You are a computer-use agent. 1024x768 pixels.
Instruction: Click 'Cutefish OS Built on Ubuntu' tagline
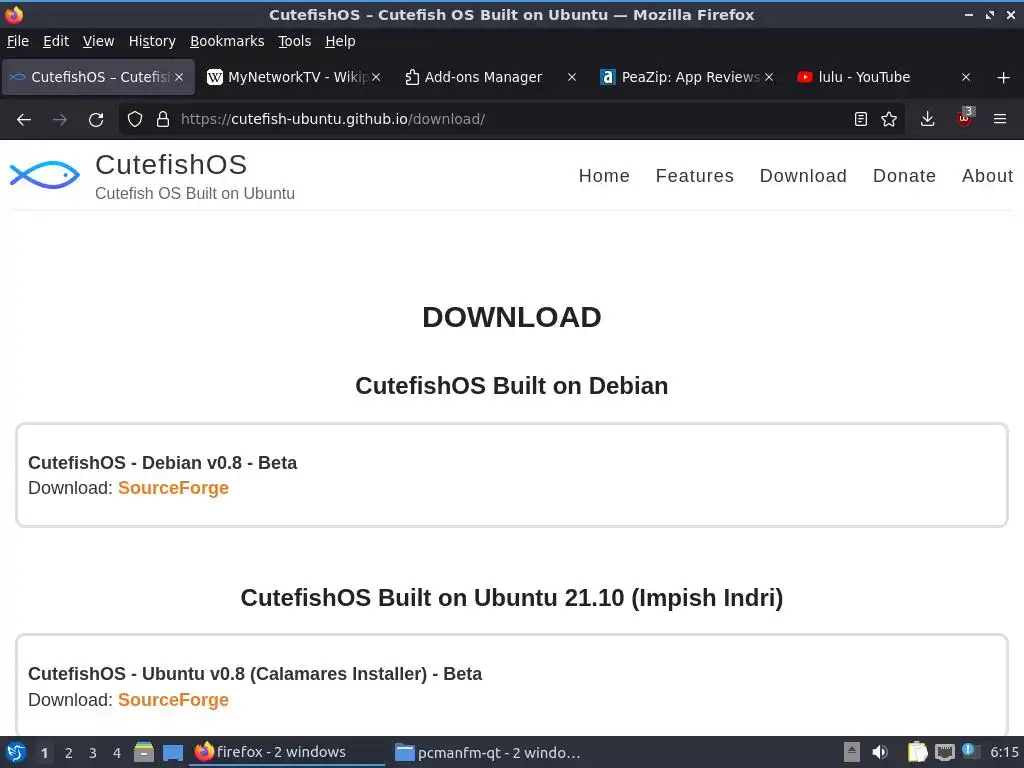195,194
